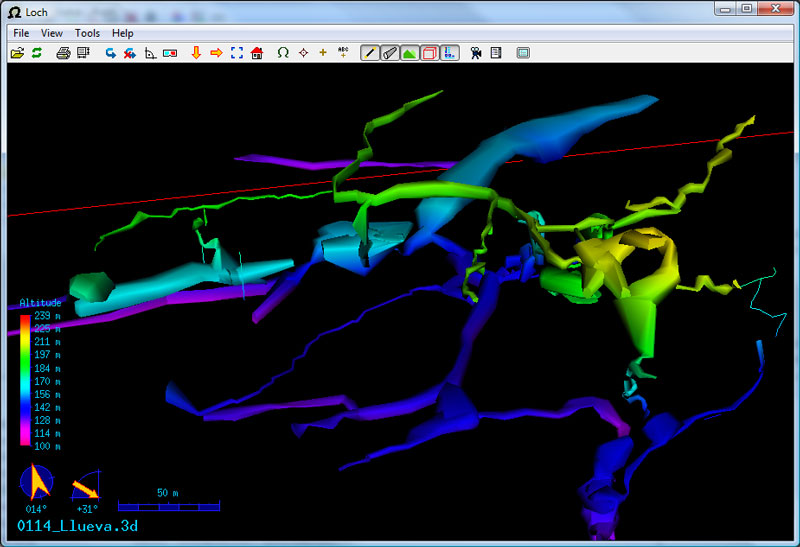This screenshot has width=800, height=547.
Task: Open the View menu
Action: coord(52,33)
